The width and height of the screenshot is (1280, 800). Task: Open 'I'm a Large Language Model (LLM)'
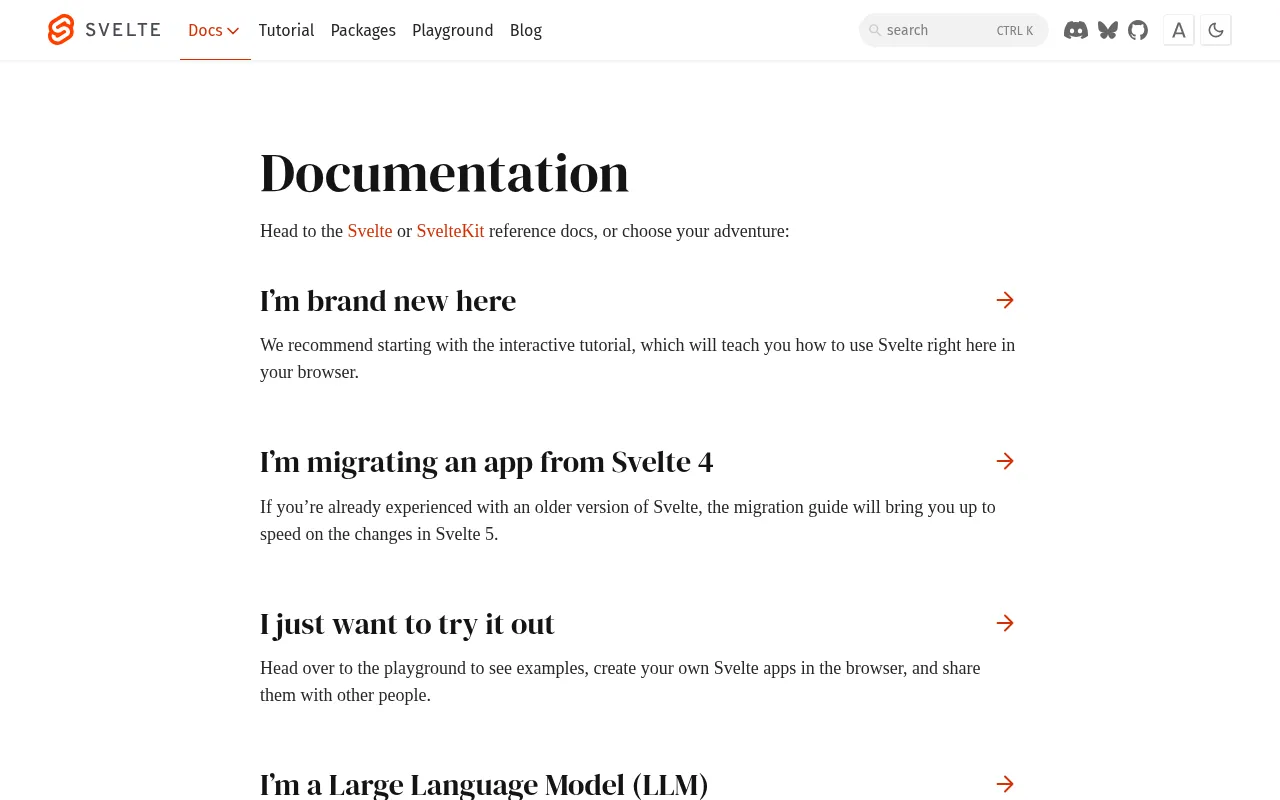pos(484,784)
